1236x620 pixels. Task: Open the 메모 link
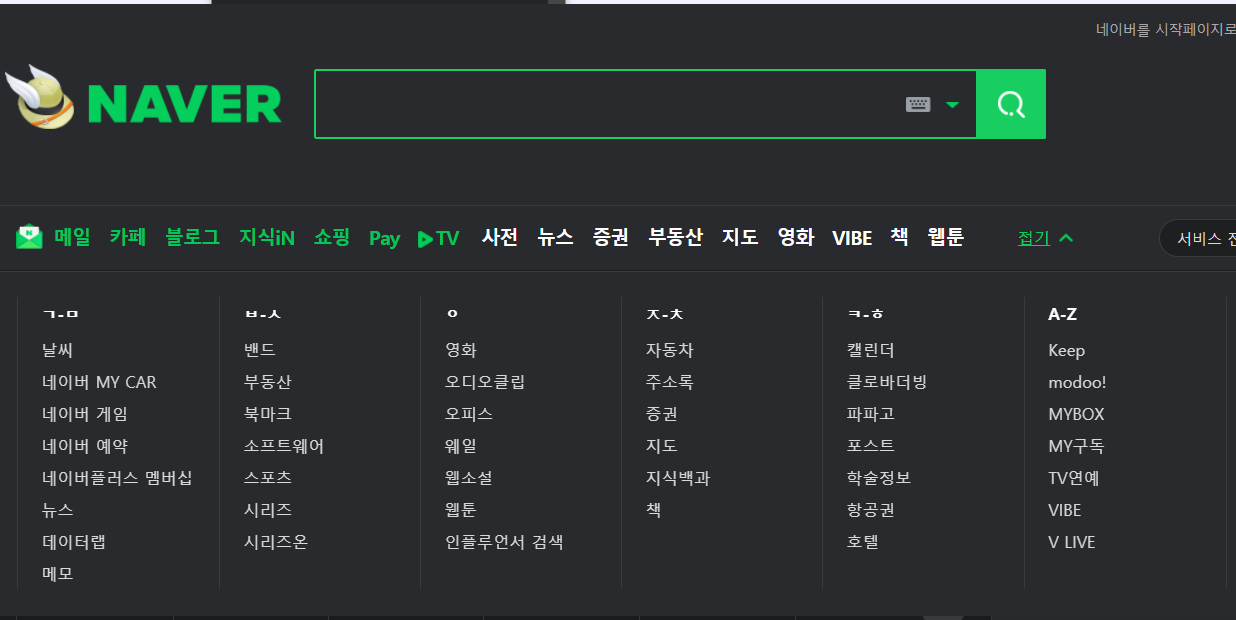[x=58, y=574]
